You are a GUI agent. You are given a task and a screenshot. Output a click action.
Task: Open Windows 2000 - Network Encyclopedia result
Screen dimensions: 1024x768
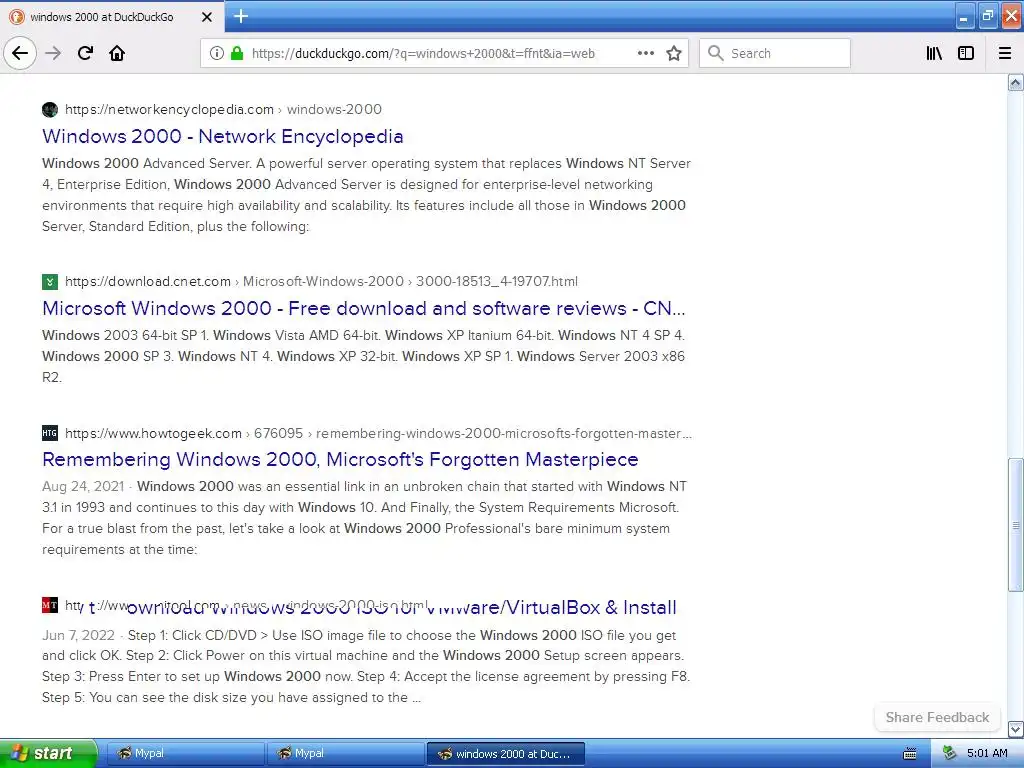223,136
